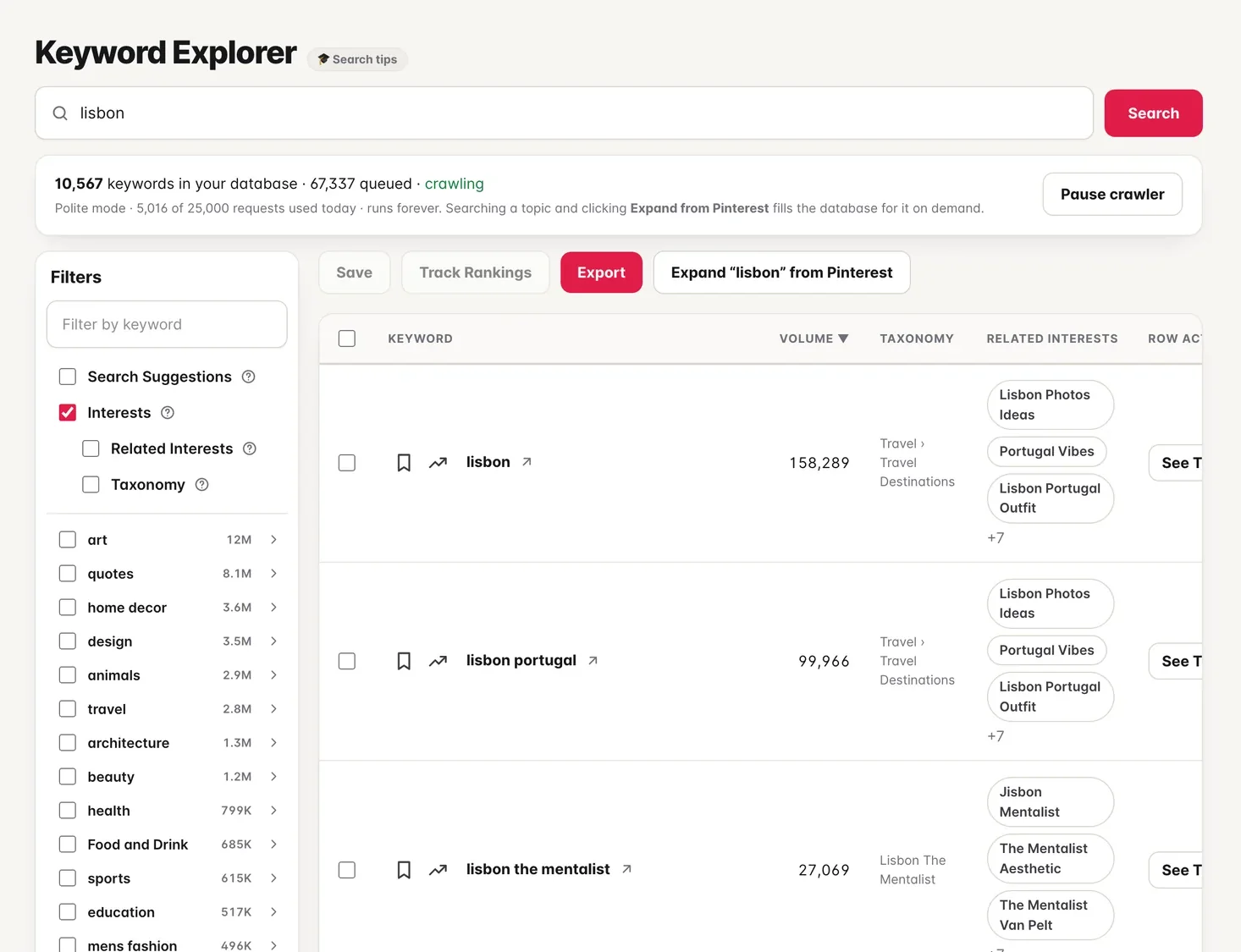Open The Mentalist Aesthetic chip
The height and width of the screenshot is (952, 1241).
coord(1050,859)
